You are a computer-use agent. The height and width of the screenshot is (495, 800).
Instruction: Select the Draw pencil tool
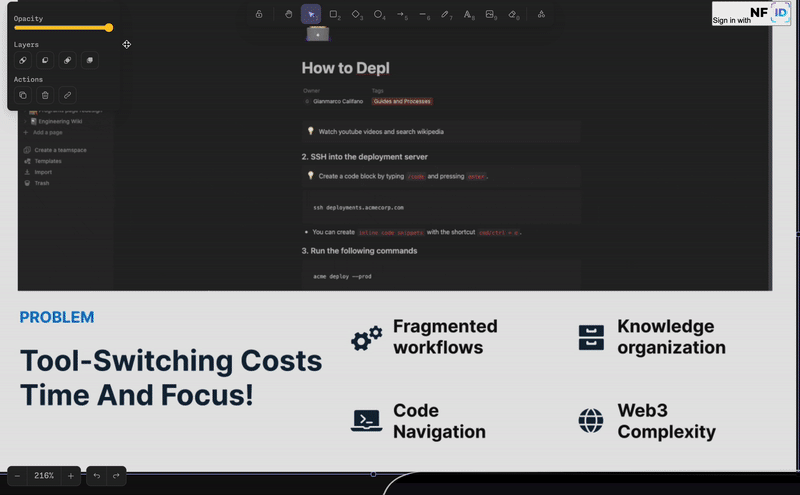[x=446, y=14]
